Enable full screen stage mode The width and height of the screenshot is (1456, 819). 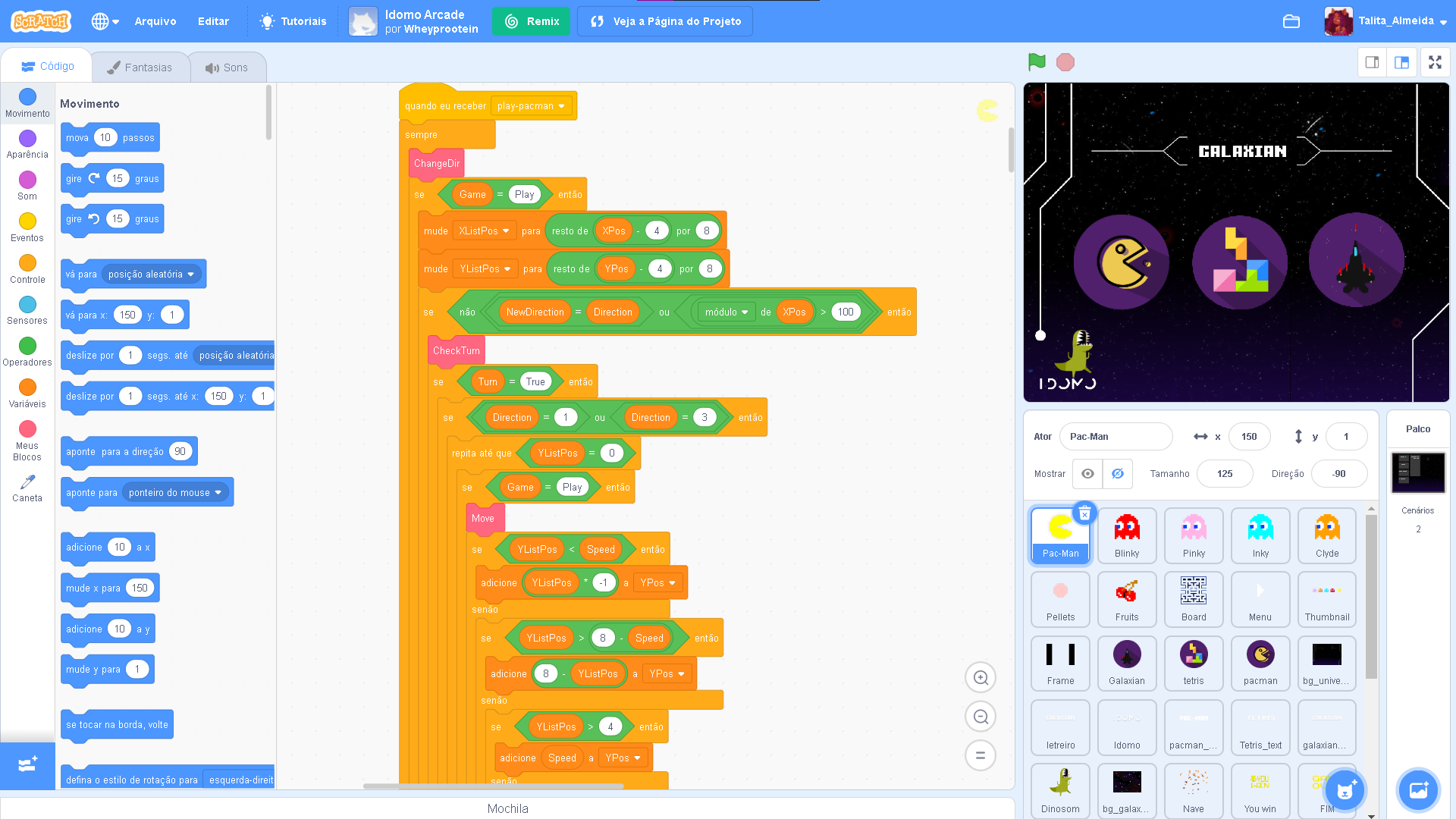(x=1436, y=62)
